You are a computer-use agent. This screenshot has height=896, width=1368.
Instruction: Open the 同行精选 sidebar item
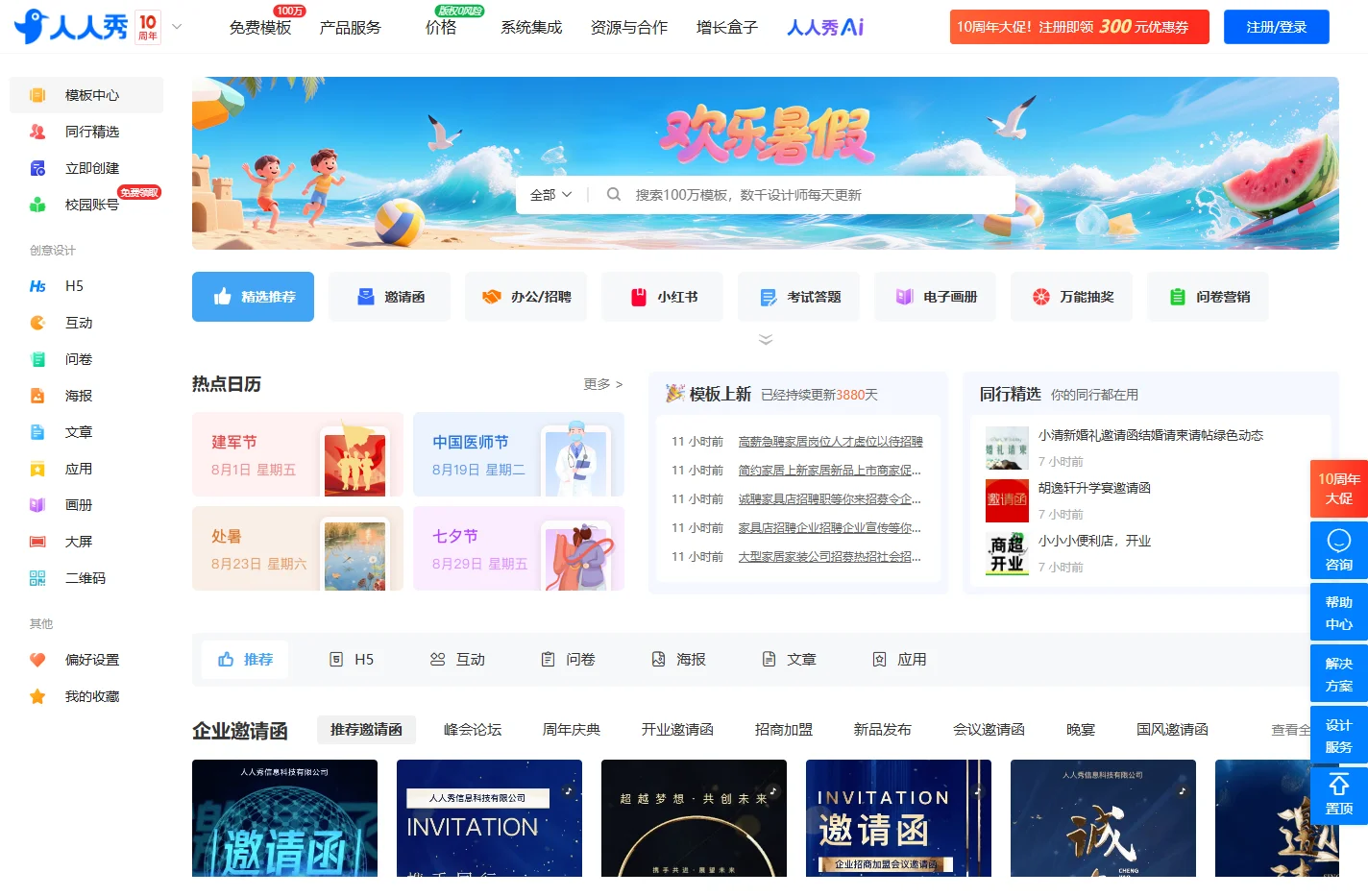pyautogui.click(x=86, y=132)
